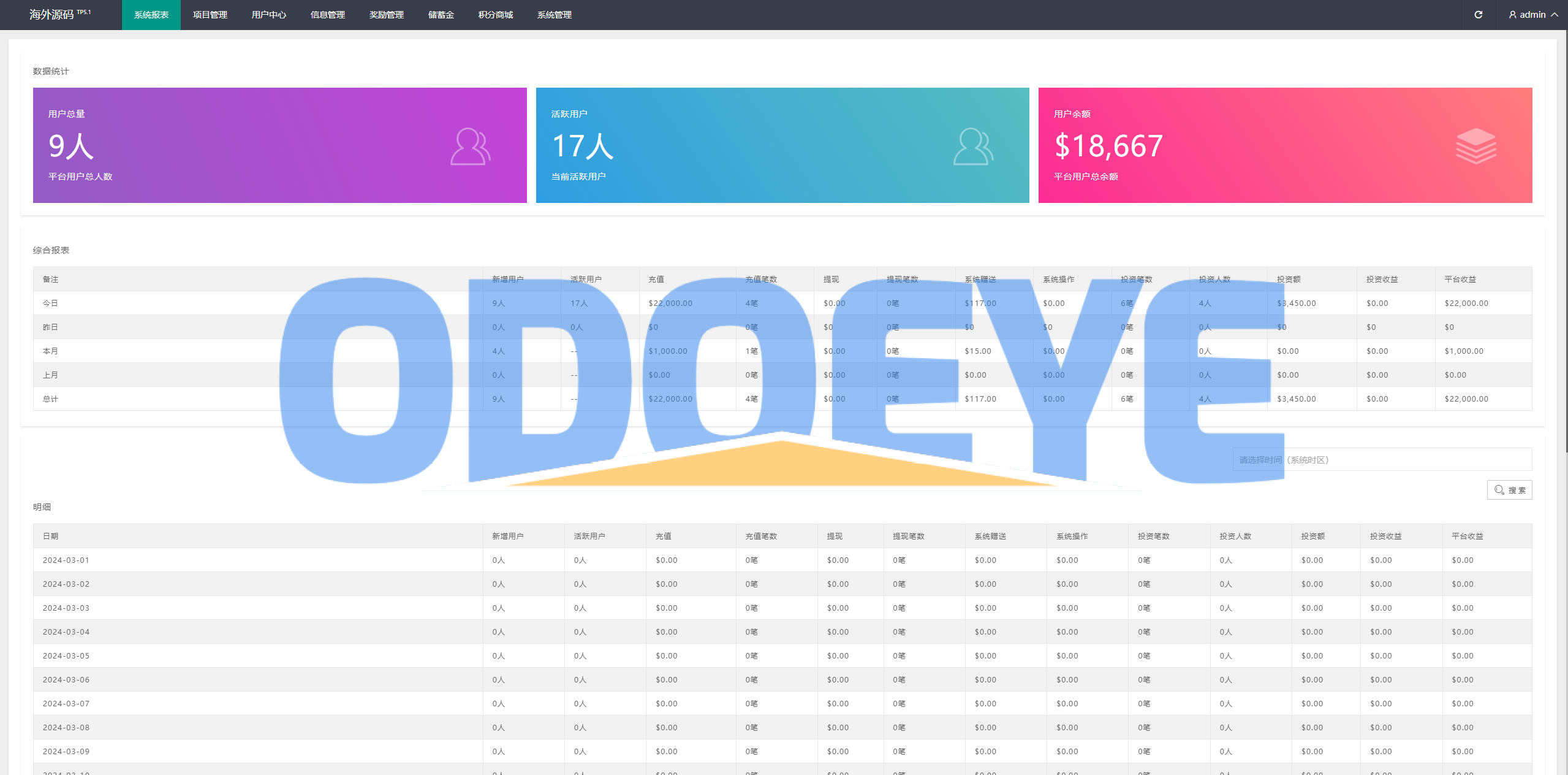
Task: Click 投资收益 column header in 明细 table
Action: click(x=1386, y=536)
